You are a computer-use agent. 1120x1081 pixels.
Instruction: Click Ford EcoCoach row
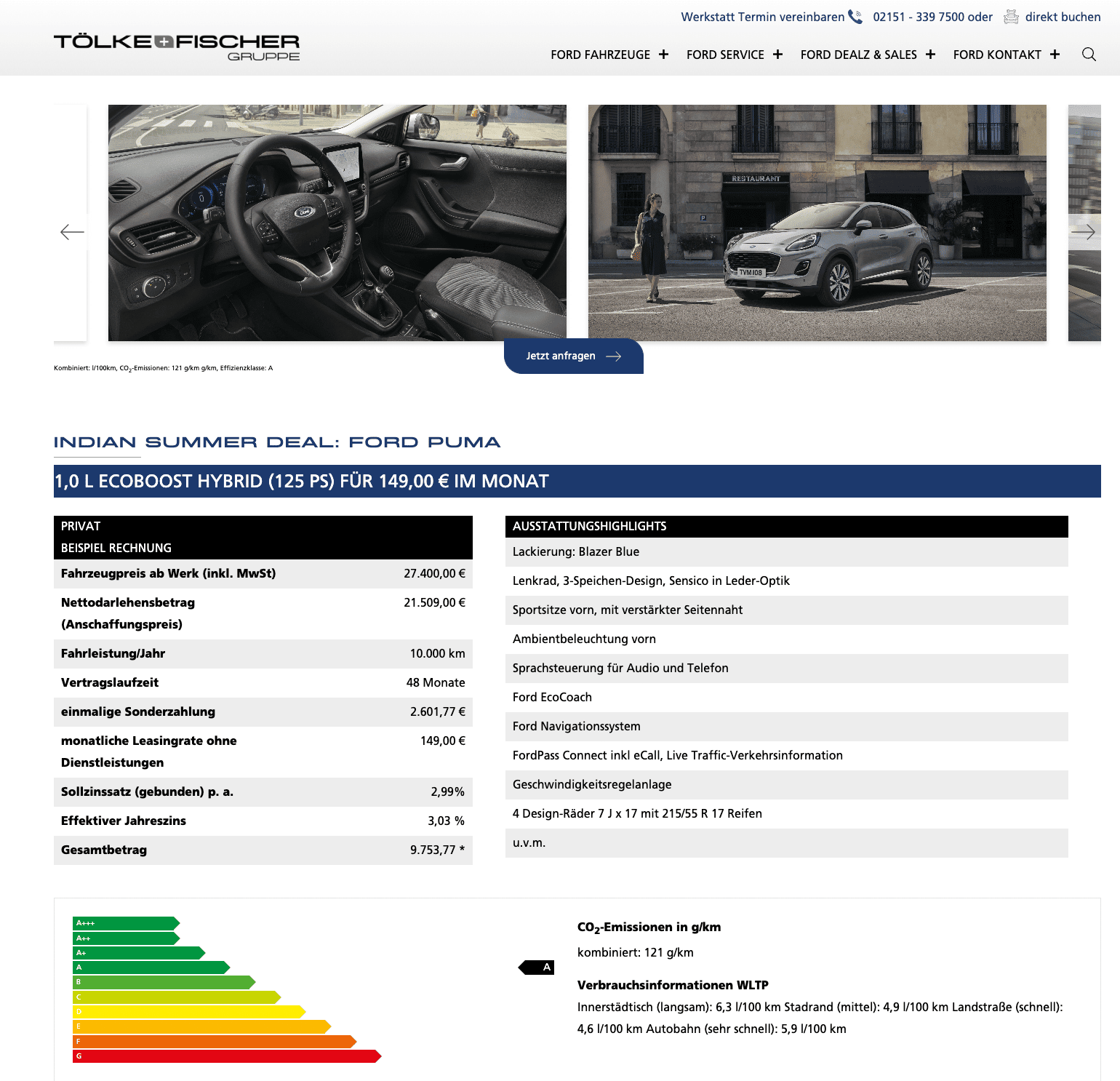click(x=787, y=698)
